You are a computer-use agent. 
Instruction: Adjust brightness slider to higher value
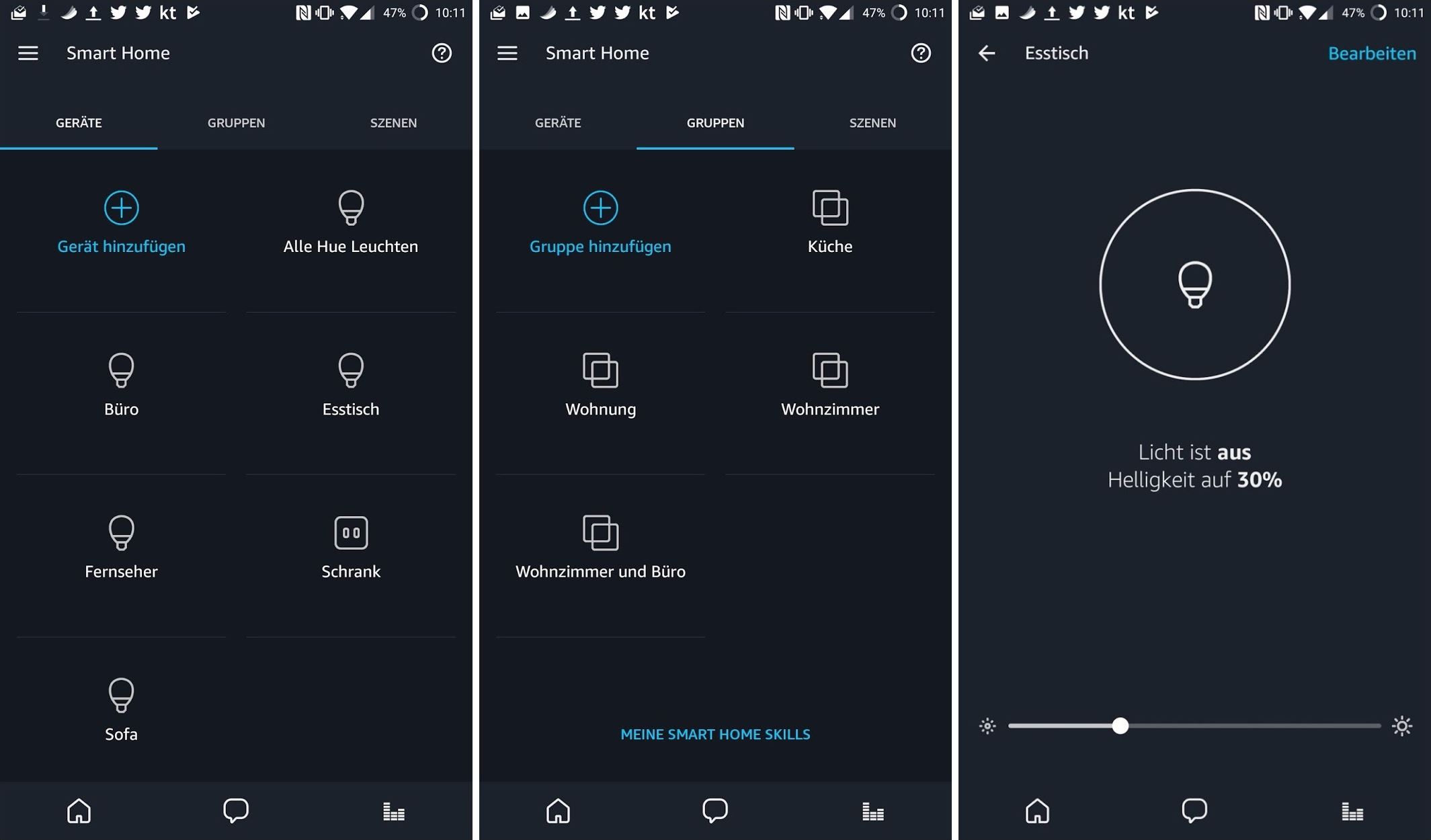(x=1300, y=726)
